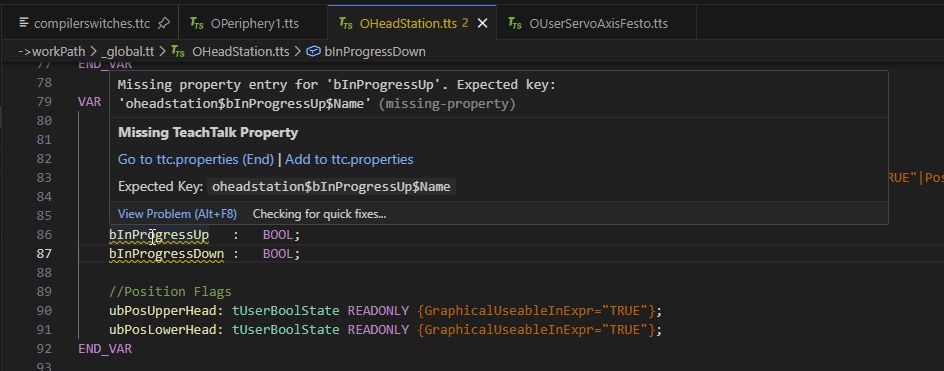Click the 'Missing TeachTalk Property' heading
This screenshot has width=944, height=371.
(208, 132)
